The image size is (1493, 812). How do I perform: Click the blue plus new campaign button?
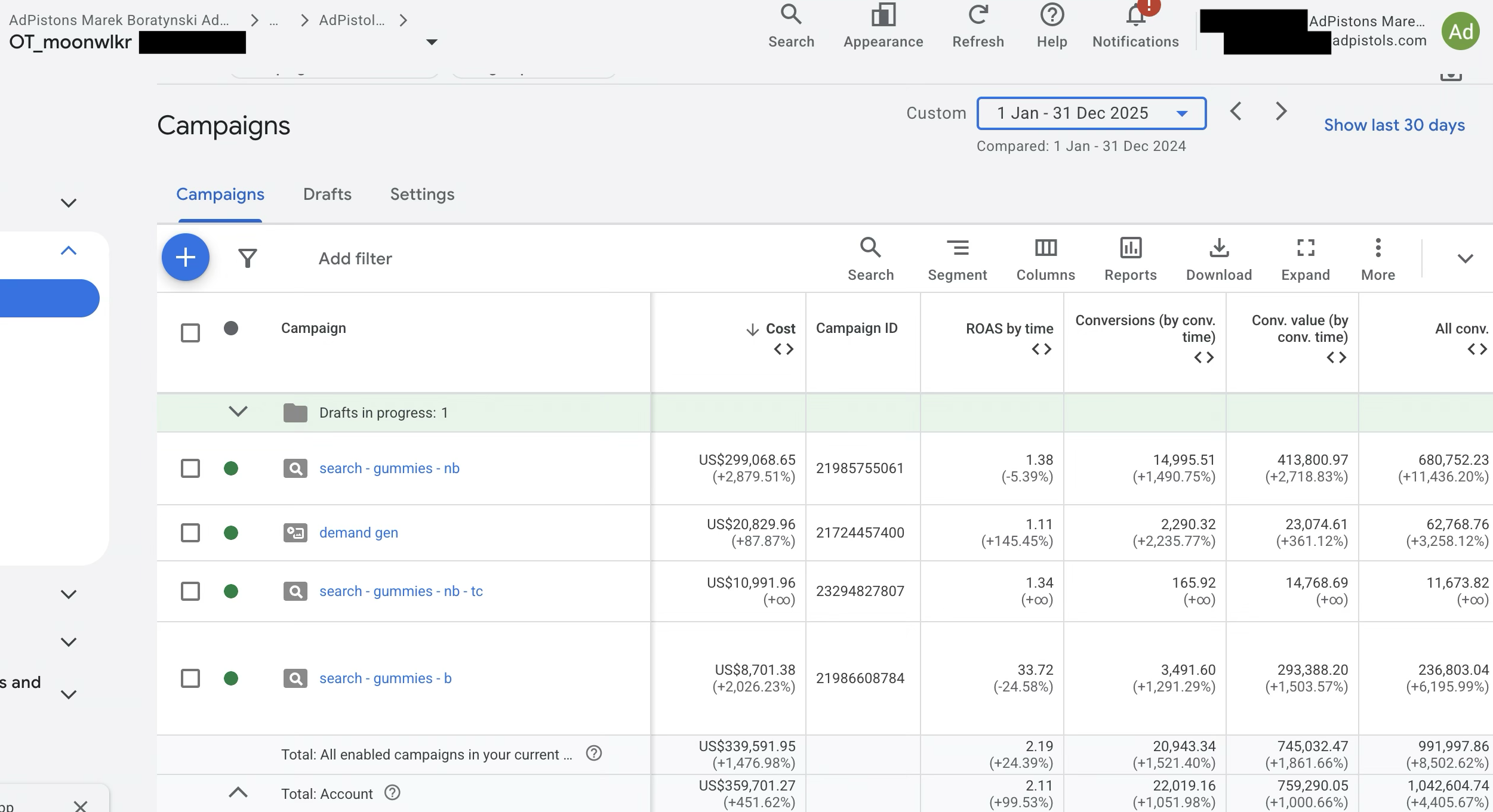click(x=186, y=257)
